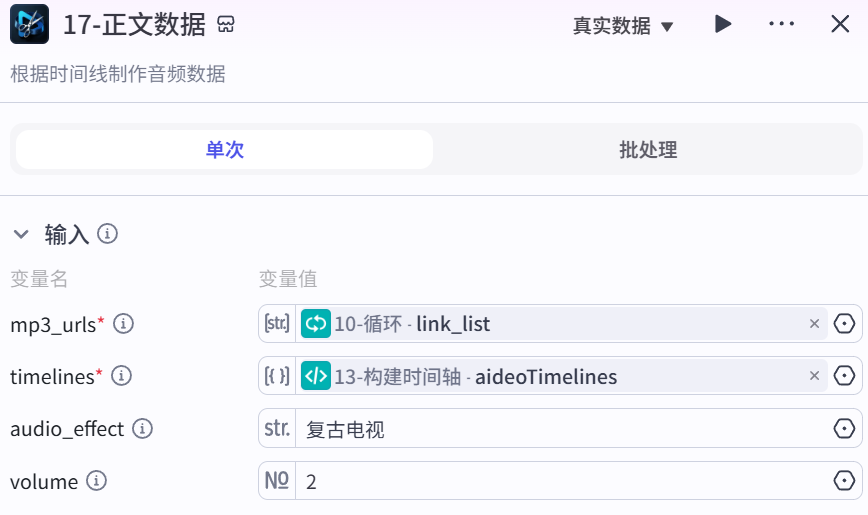Collapse the 输入 section
This screenshot has width=868, height=515.
point(21,234)
